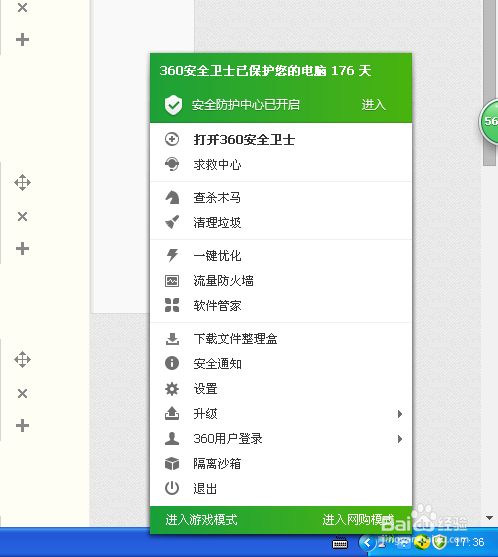
Task: Click the four-squares icon for 软件管家
Action: 172,305
